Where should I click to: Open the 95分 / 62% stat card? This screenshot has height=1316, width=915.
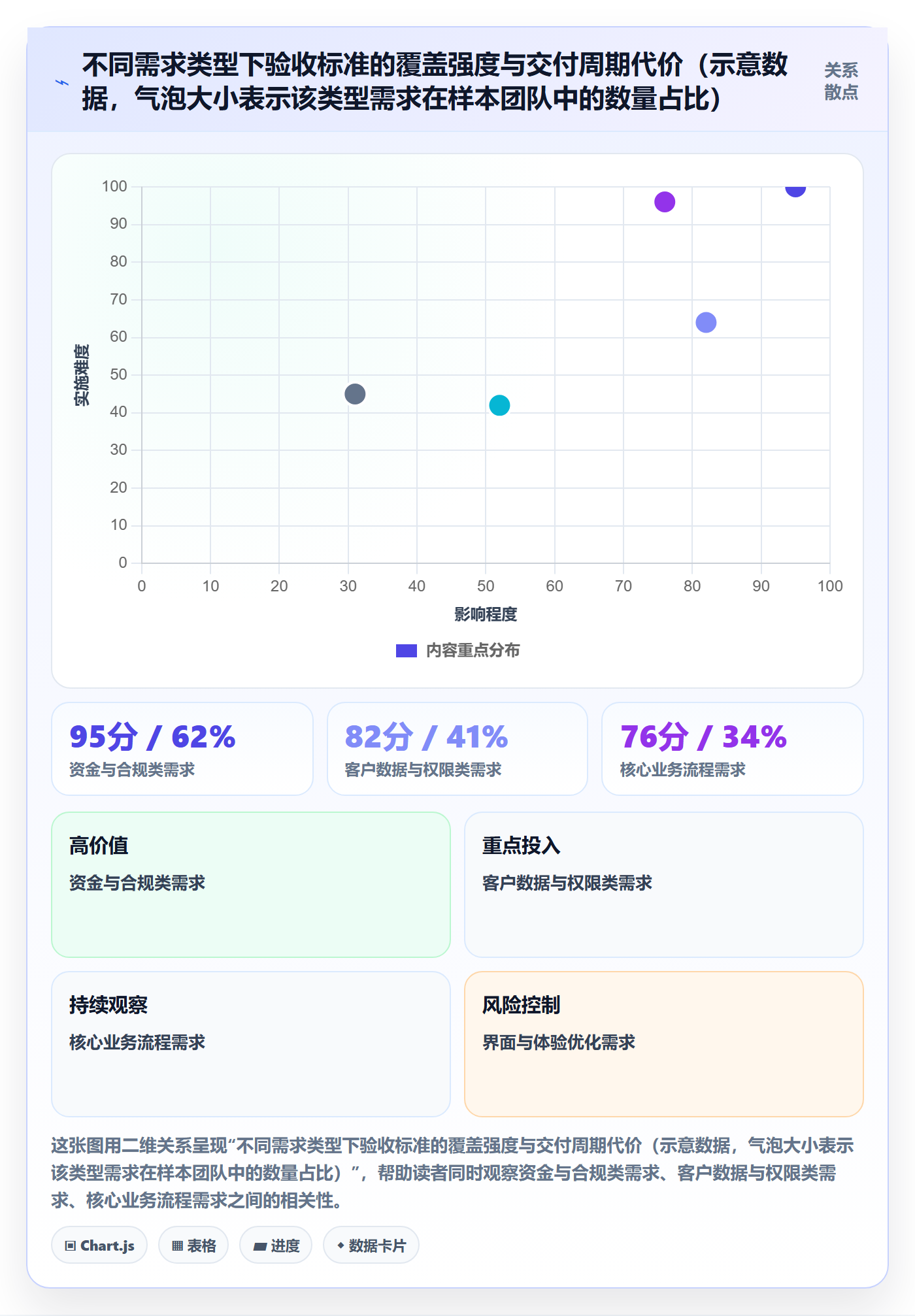[x=182, y=749]
